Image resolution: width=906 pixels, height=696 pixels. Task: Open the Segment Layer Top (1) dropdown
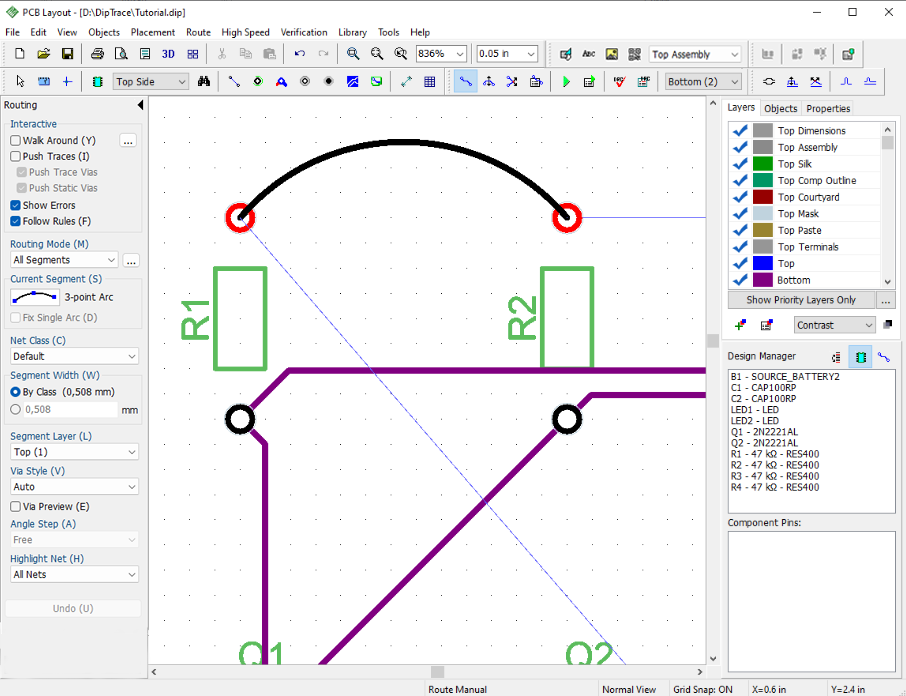click(x=75, y=452)
